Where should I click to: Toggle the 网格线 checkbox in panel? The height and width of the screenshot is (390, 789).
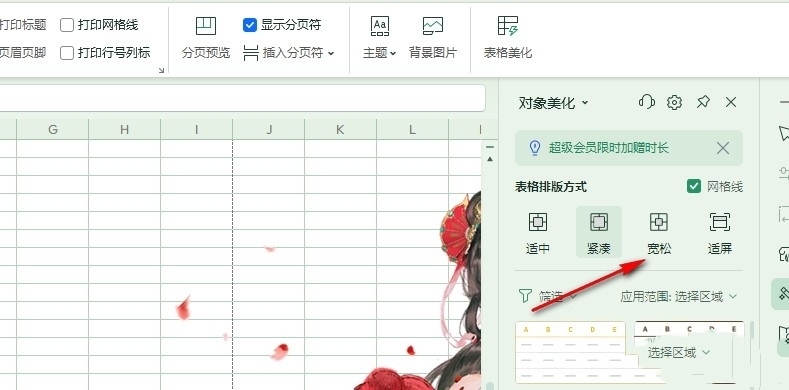pos(694,187)
